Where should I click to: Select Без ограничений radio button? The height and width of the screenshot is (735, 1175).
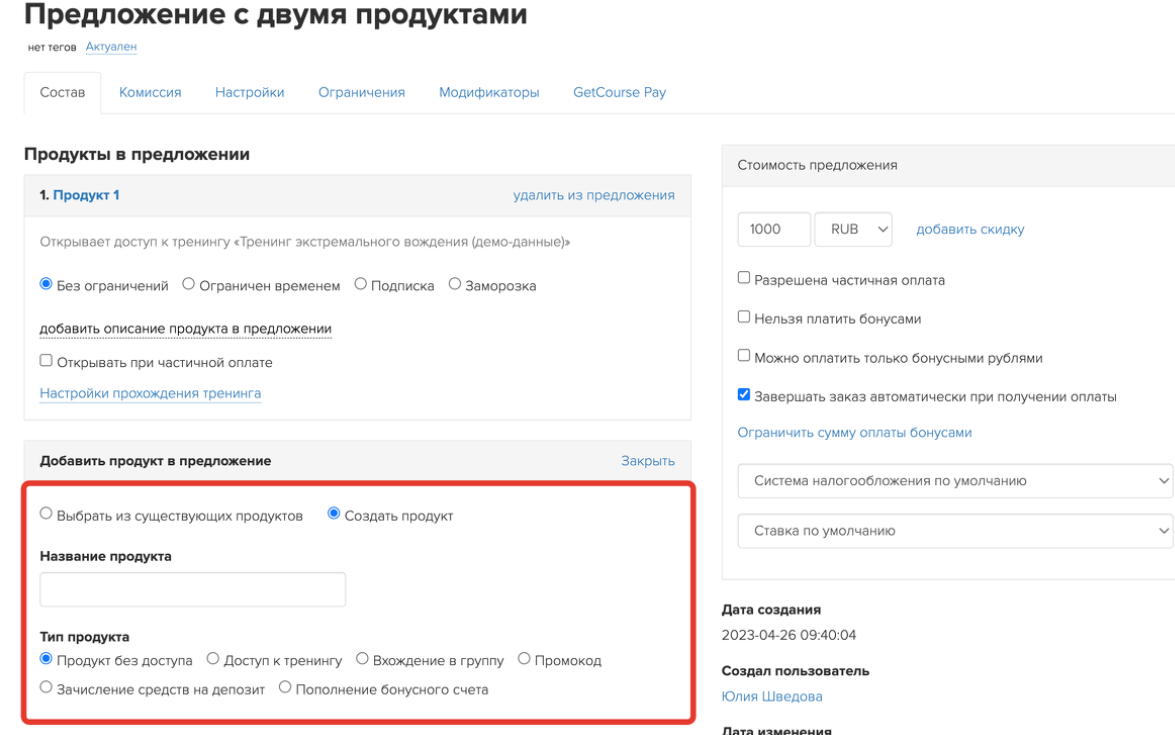[x=46, y=284]
